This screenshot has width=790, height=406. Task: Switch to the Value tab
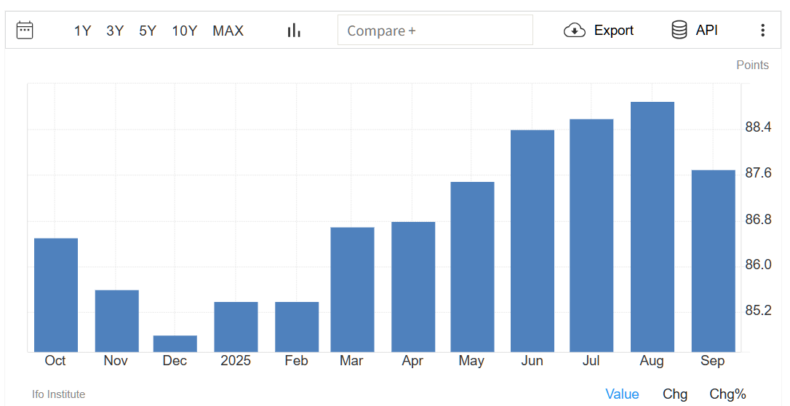622,394
